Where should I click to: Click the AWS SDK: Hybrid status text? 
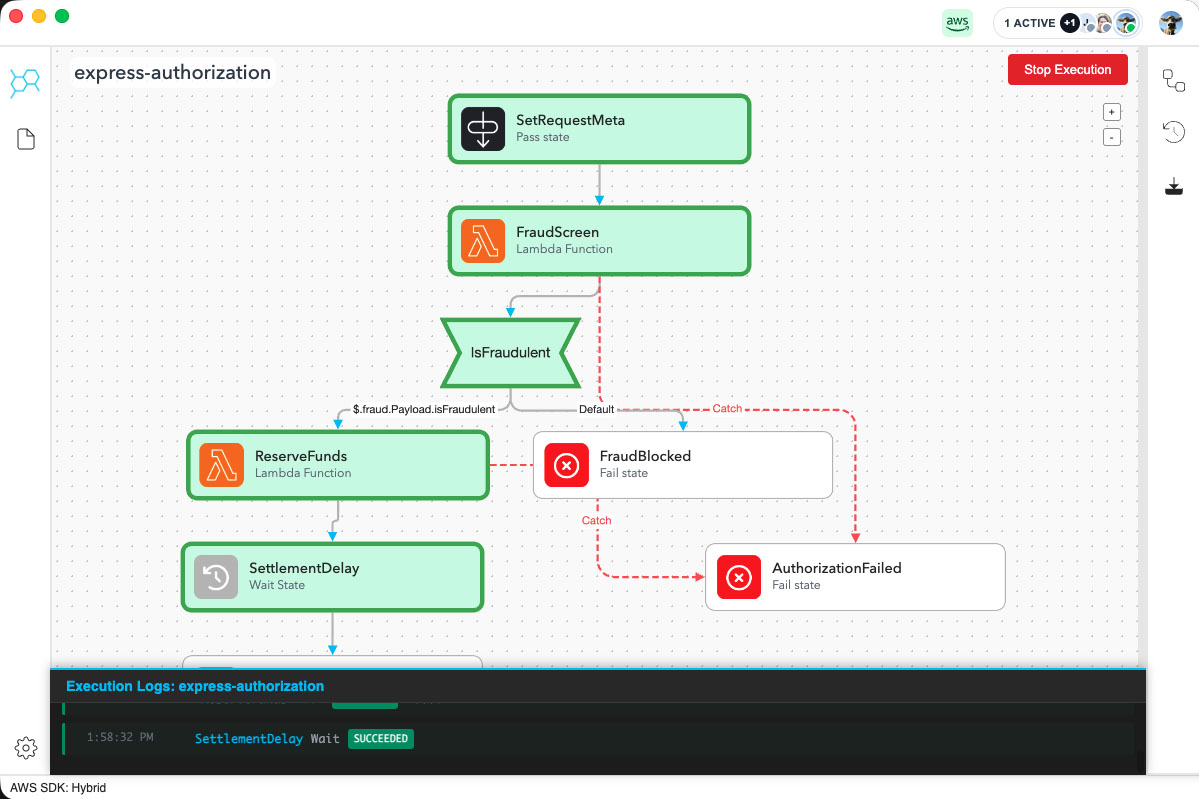pos(58,788)
